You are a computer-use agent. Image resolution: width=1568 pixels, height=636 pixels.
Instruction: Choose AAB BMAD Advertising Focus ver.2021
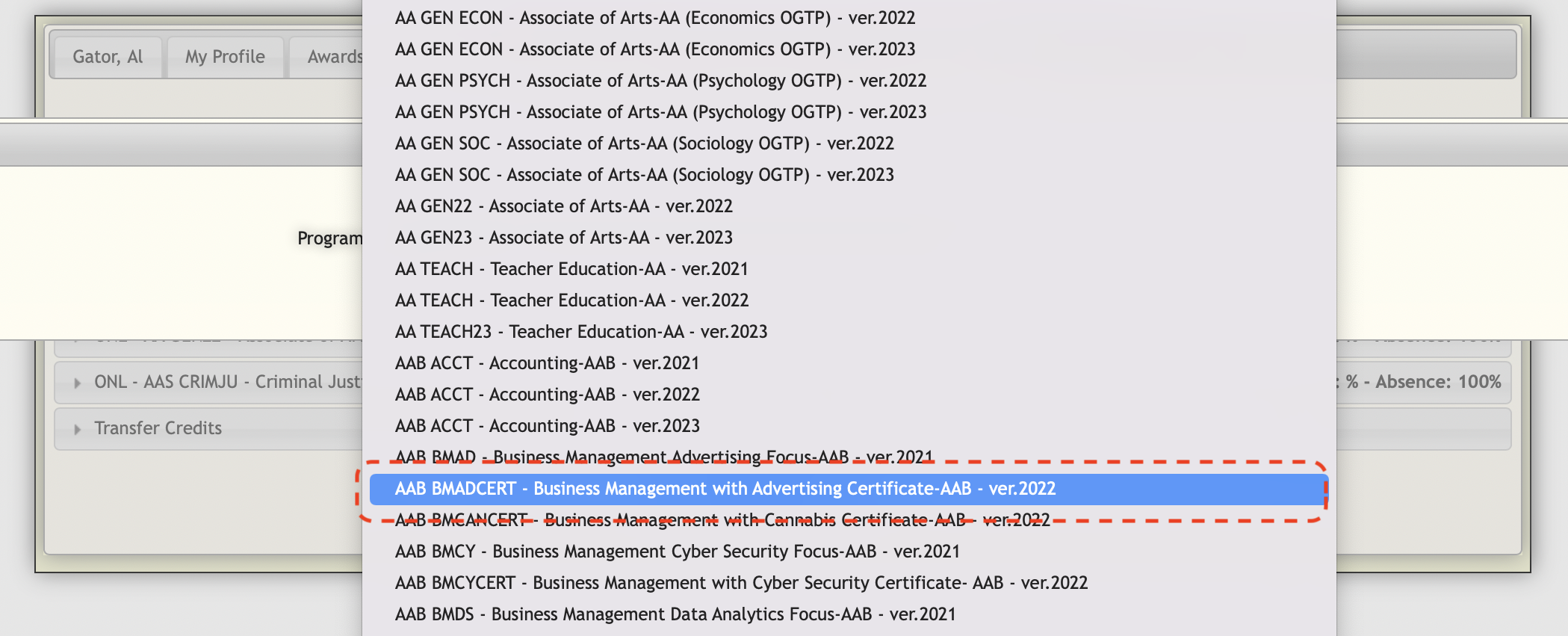(x=663, y=457)
